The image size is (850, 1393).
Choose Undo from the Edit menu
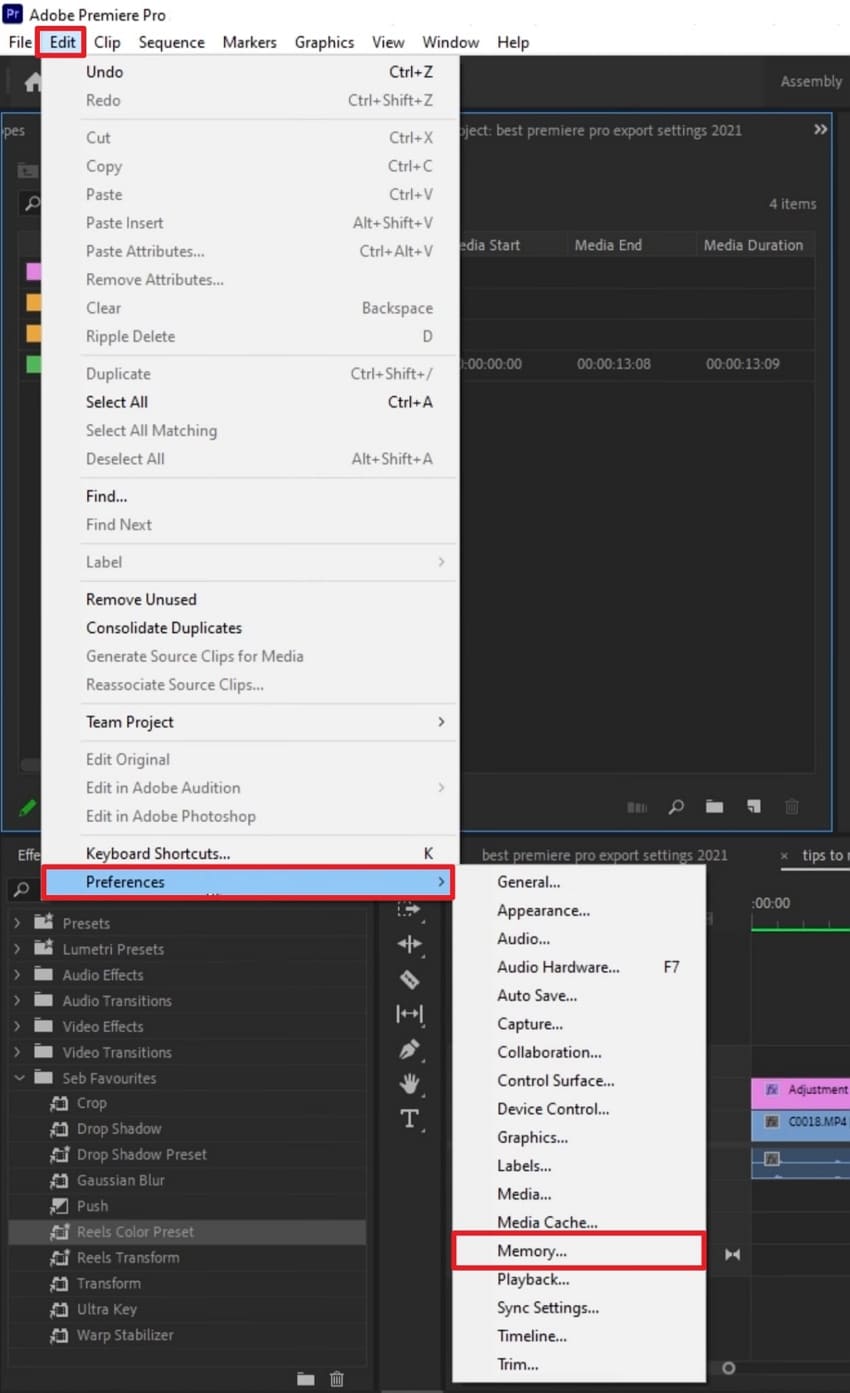[250, 72]
